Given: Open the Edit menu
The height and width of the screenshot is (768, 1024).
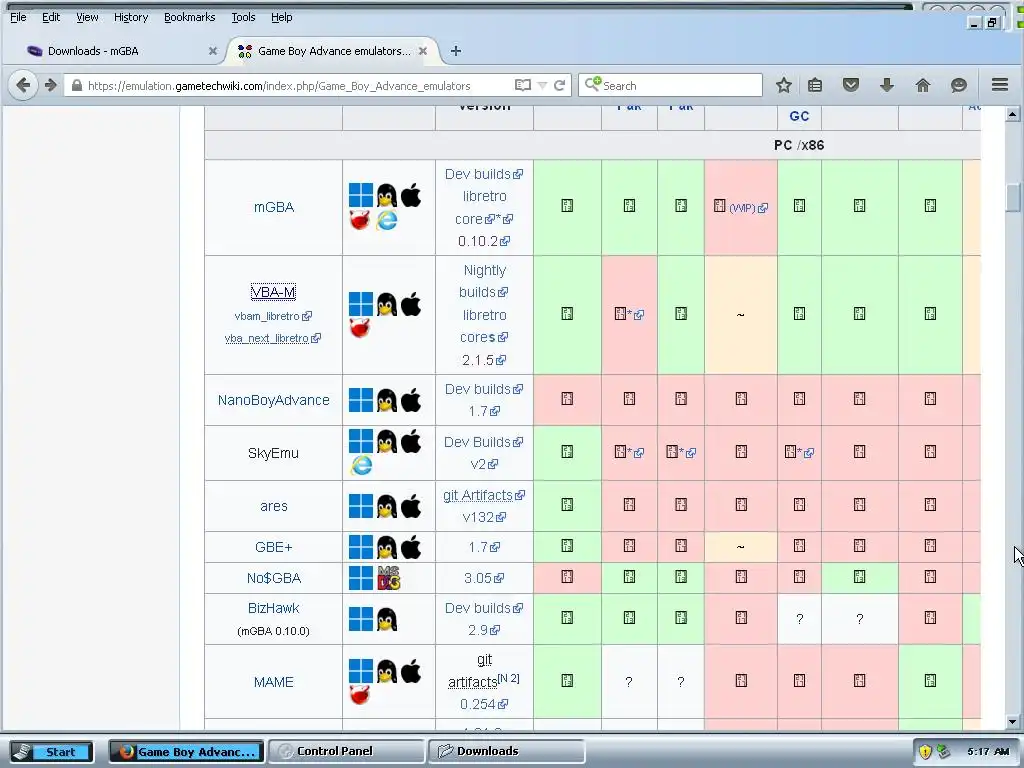Looking at the screenshot, I should pyautogui.click(x=51, y=18).
